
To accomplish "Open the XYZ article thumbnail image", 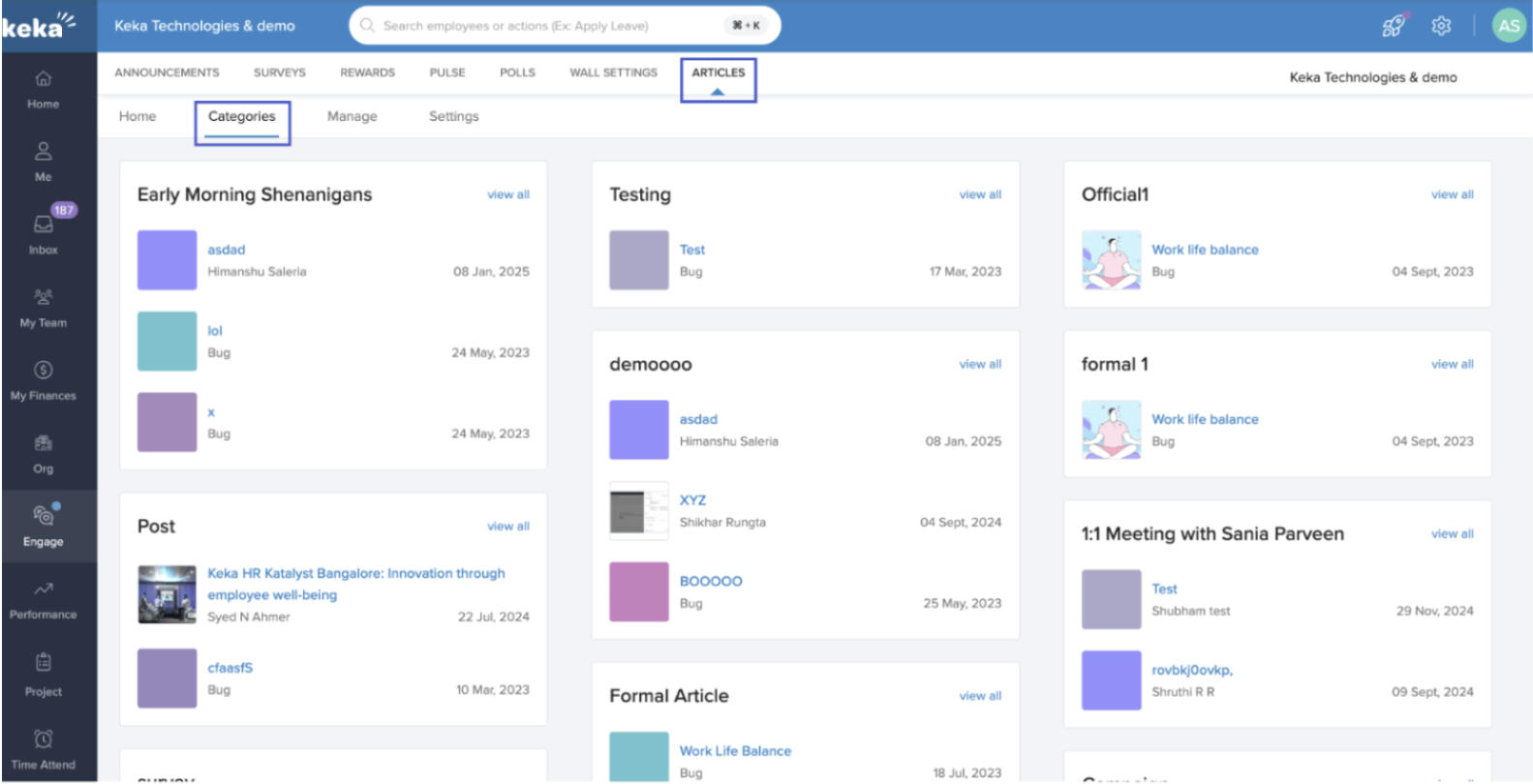I will tap(638, 511).
